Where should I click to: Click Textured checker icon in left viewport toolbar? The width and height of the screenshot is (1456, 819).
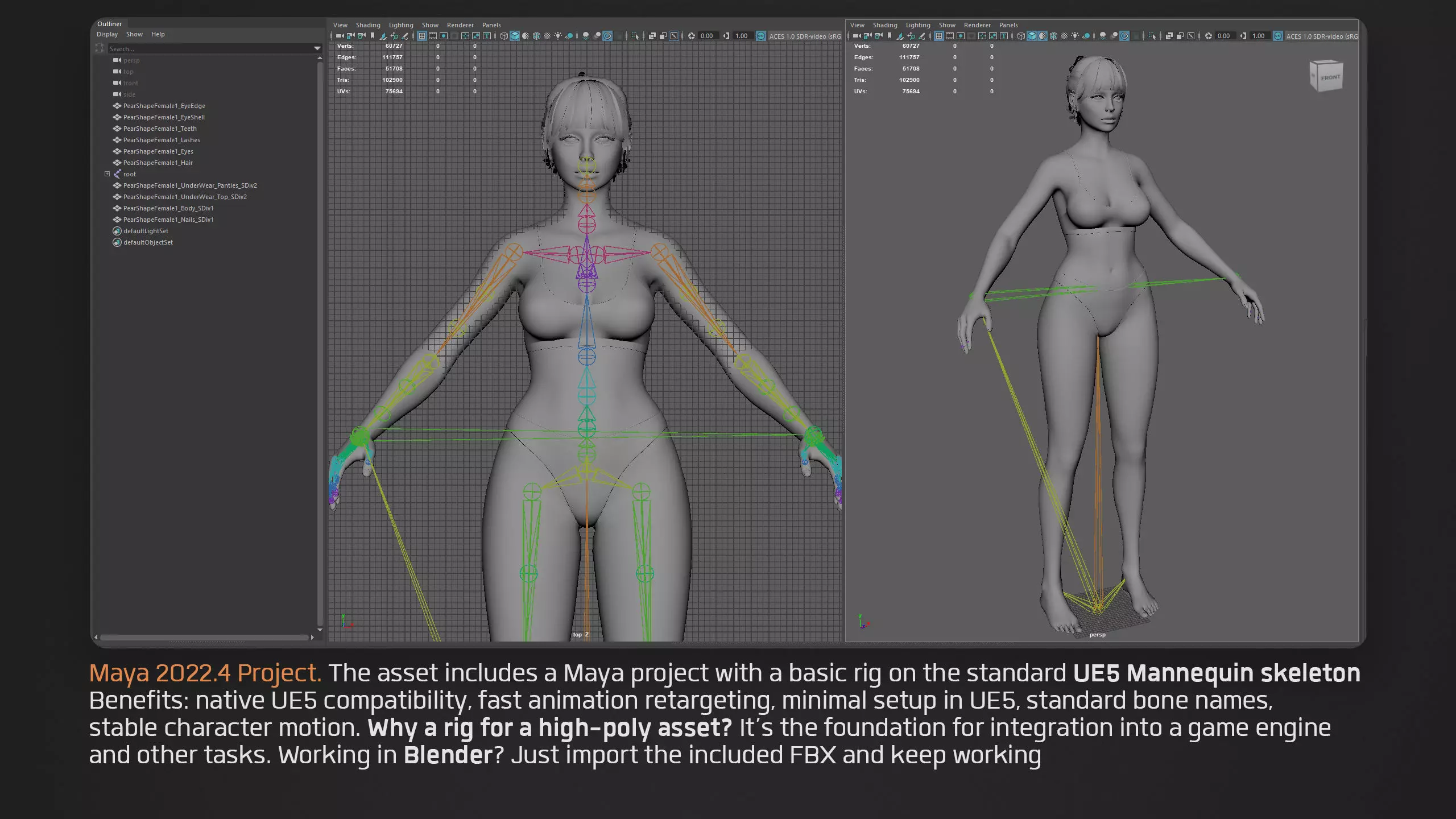point(547,36)
